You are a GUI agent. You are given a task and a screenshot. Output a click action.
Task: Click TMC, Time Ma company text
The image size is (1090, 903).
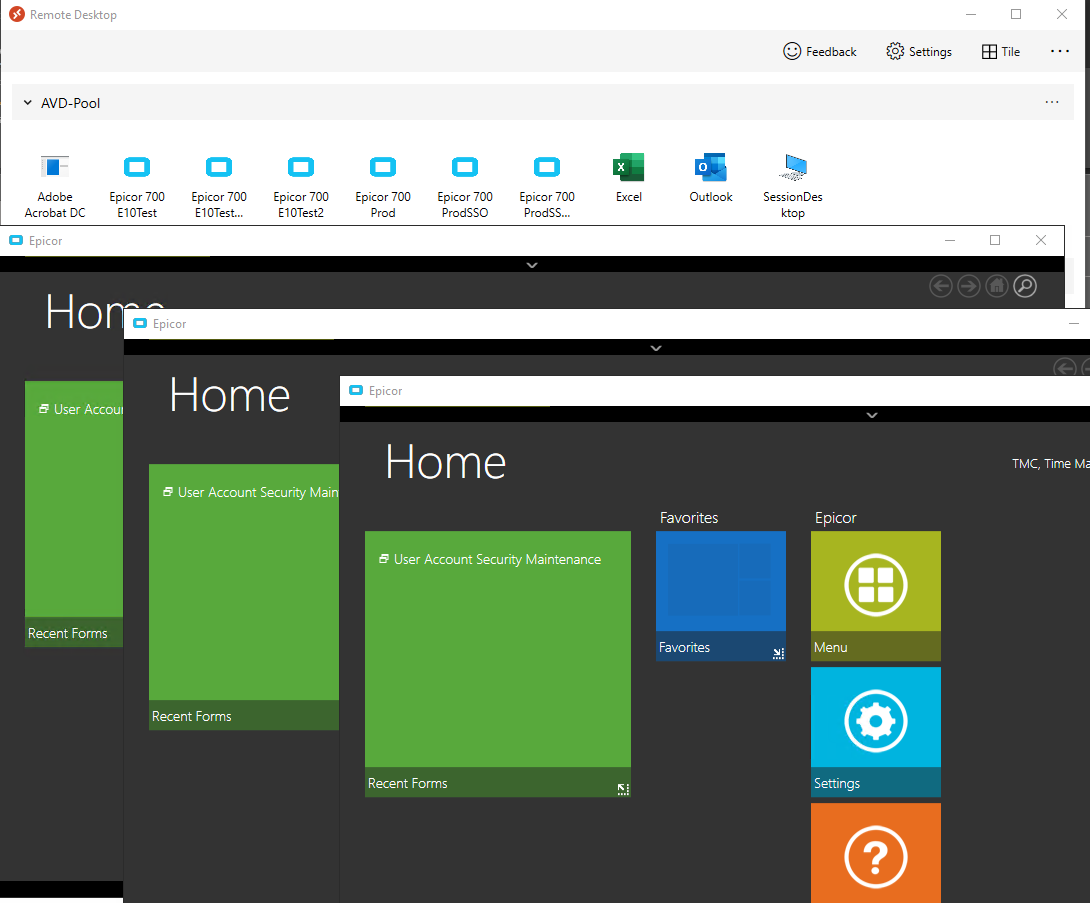pyautogui.click(x=1050, y=464)
